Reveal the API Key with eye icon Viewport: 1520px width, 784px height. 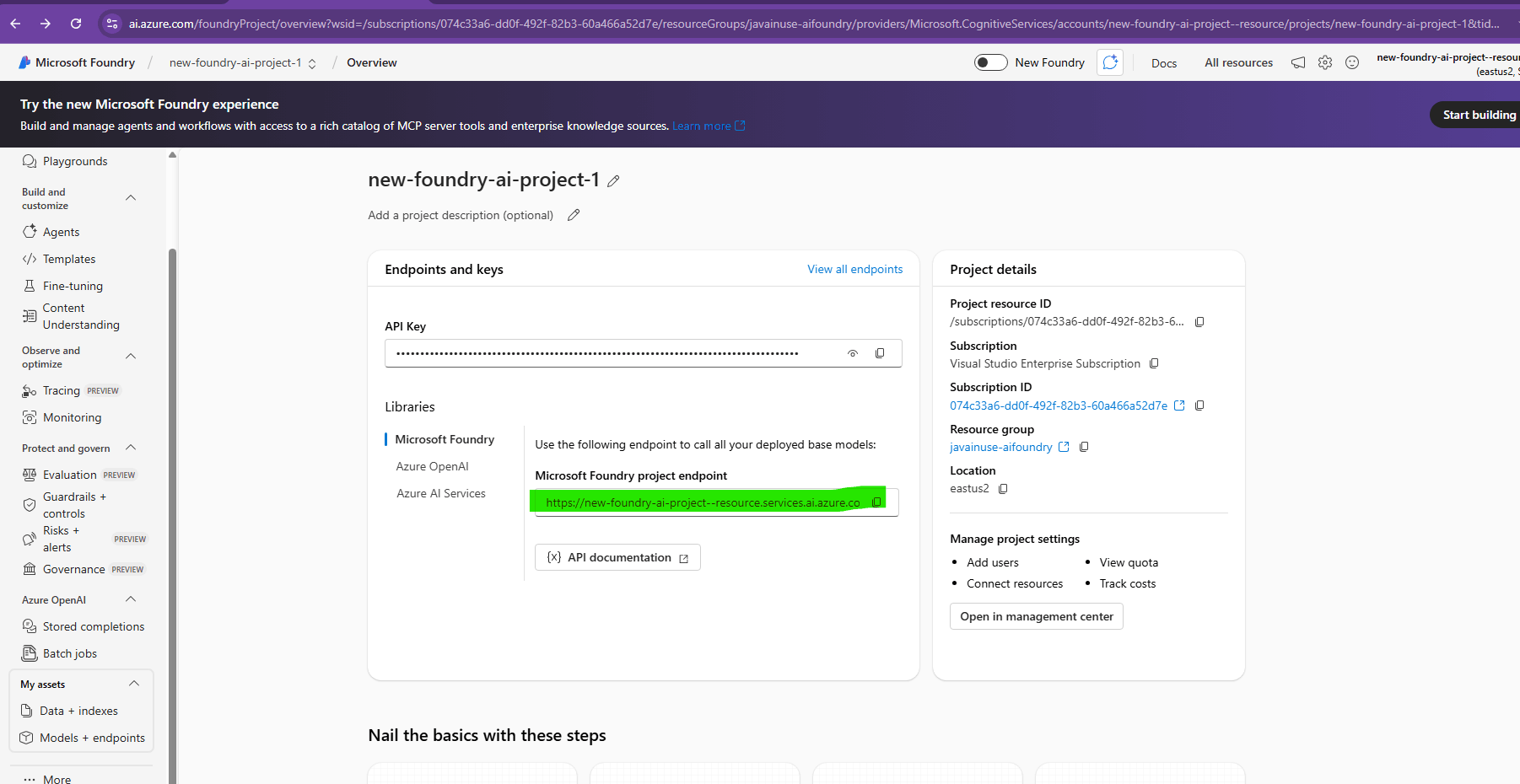(853, 353)
